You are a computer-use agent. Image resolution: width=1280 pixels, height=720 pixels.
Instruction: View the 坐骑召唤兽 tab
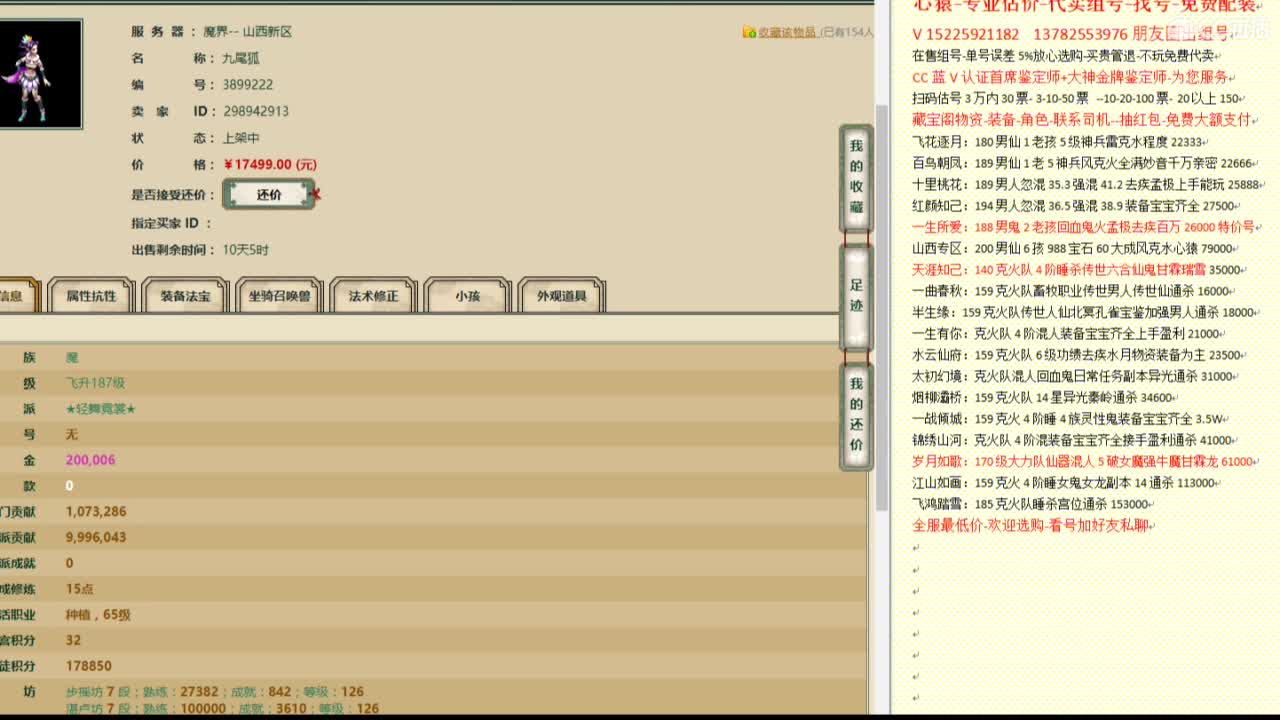278,296
